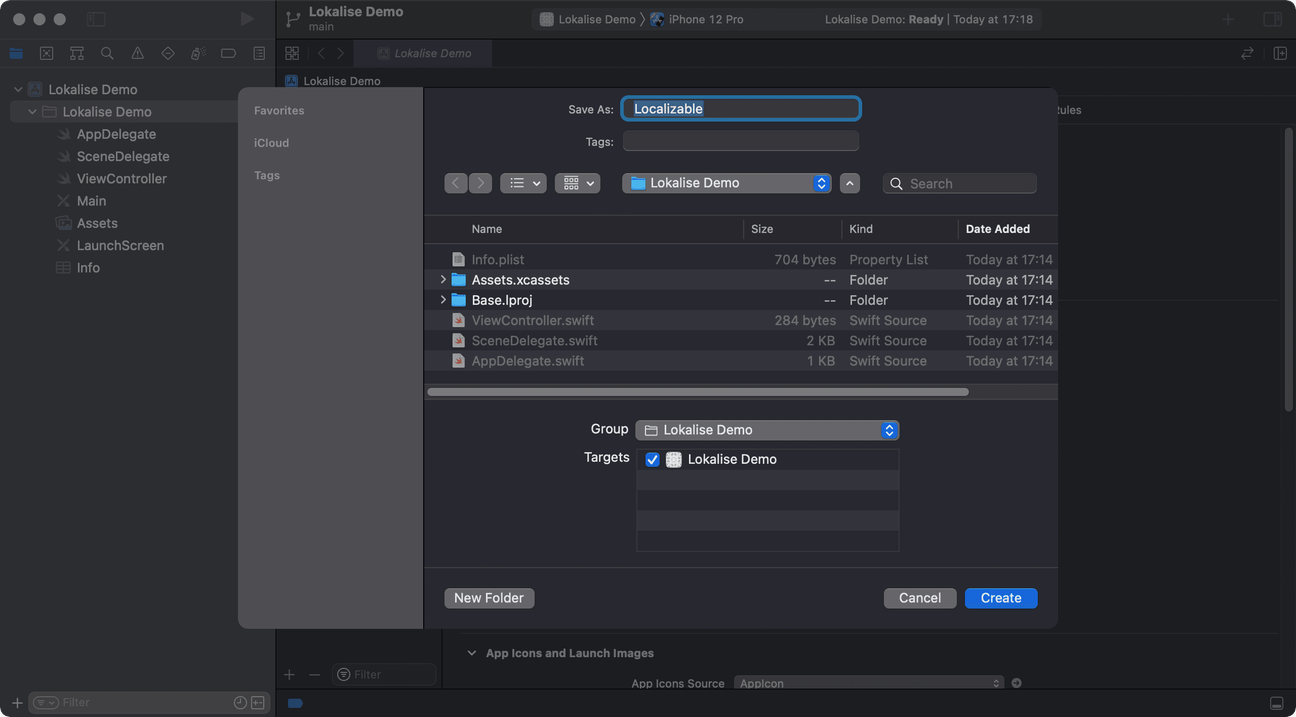Go back in the save dialog

coord(456,183)
